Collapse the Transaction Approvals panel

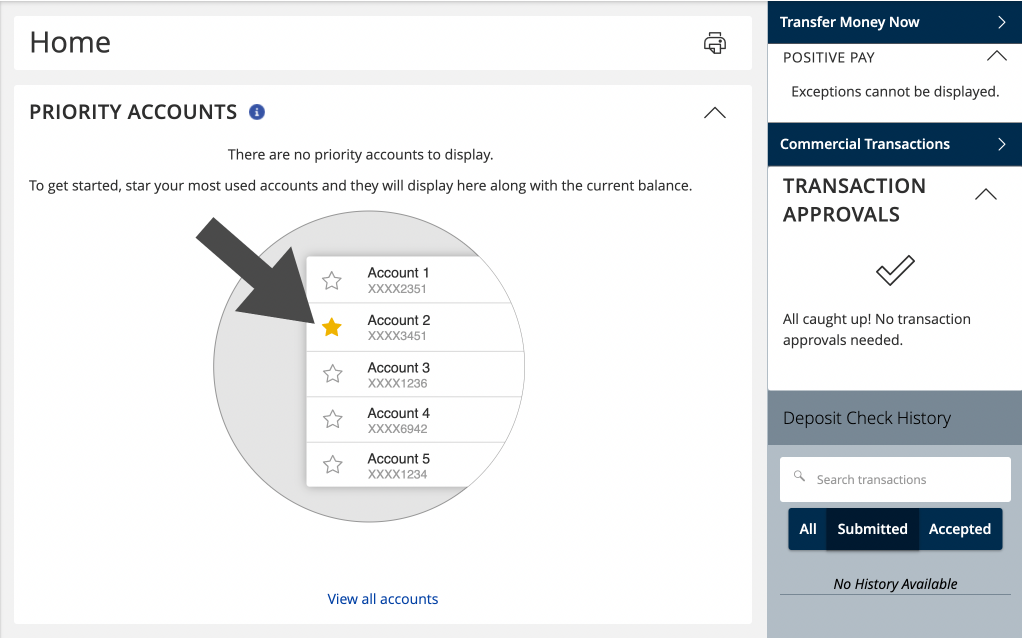pyautogui.click(x=985, y=195)
